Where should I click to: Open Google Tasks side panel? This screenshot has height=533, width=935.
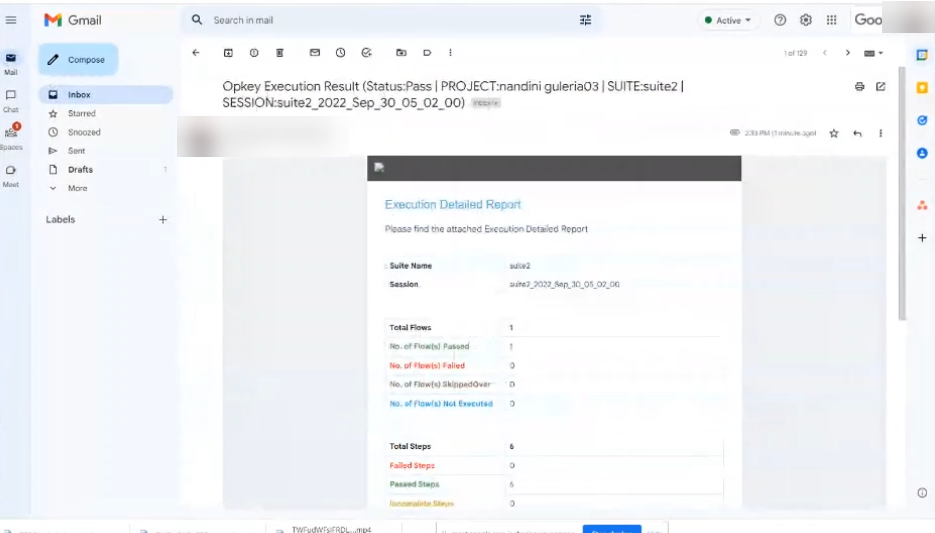[x=922, y=120]
